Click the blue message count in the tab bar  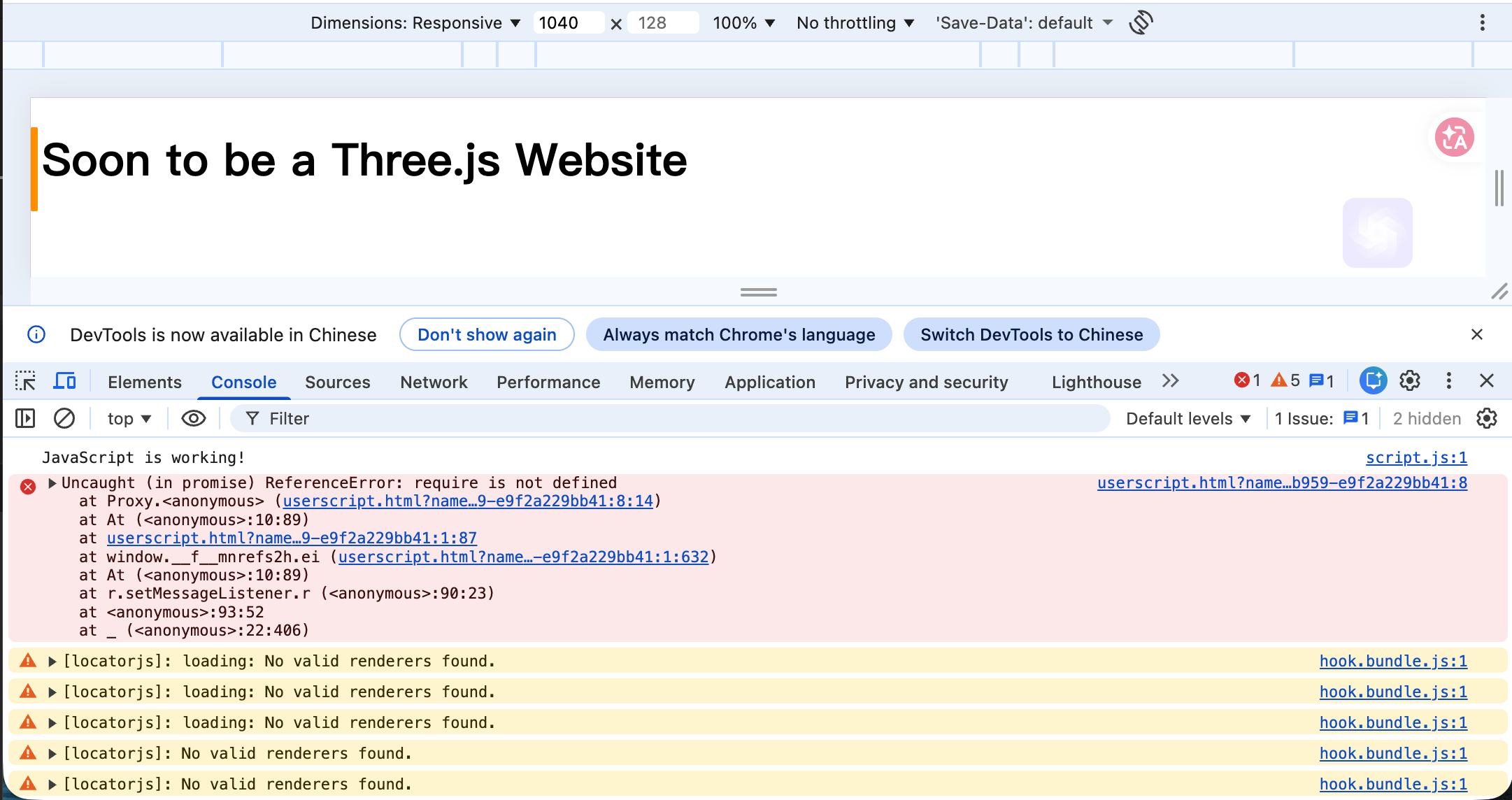click(1322, 380)
